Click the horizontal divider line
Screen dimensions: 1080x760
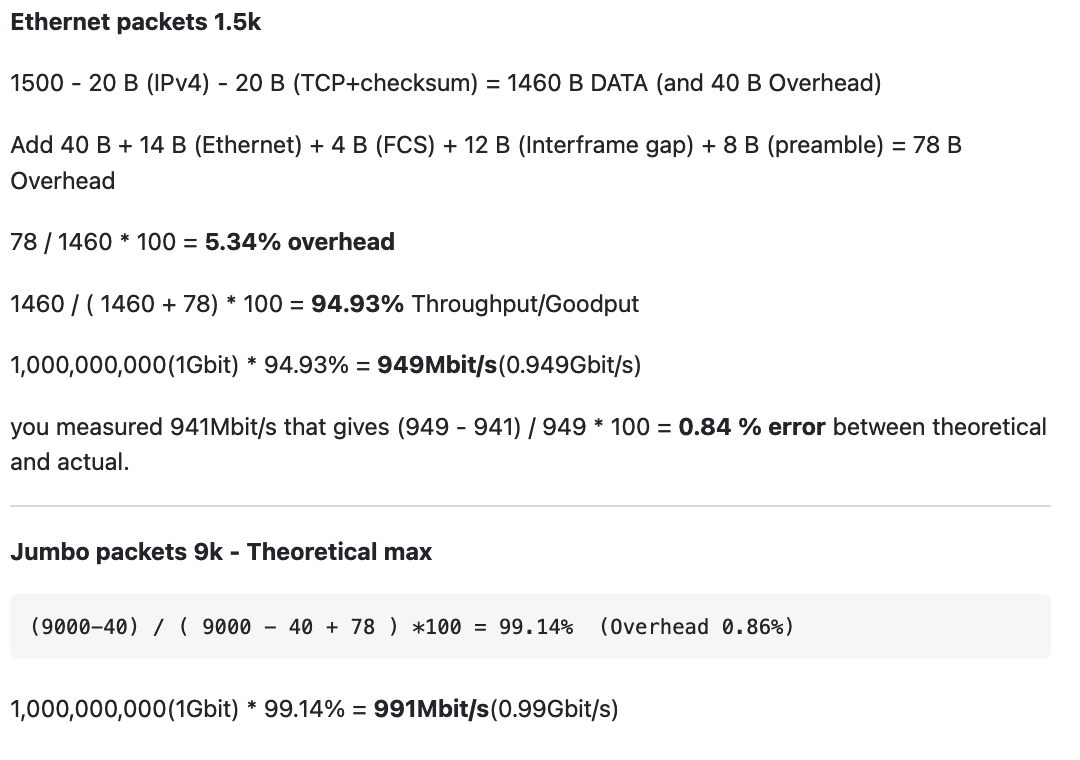pyautogui.click(x=530, y=506)
